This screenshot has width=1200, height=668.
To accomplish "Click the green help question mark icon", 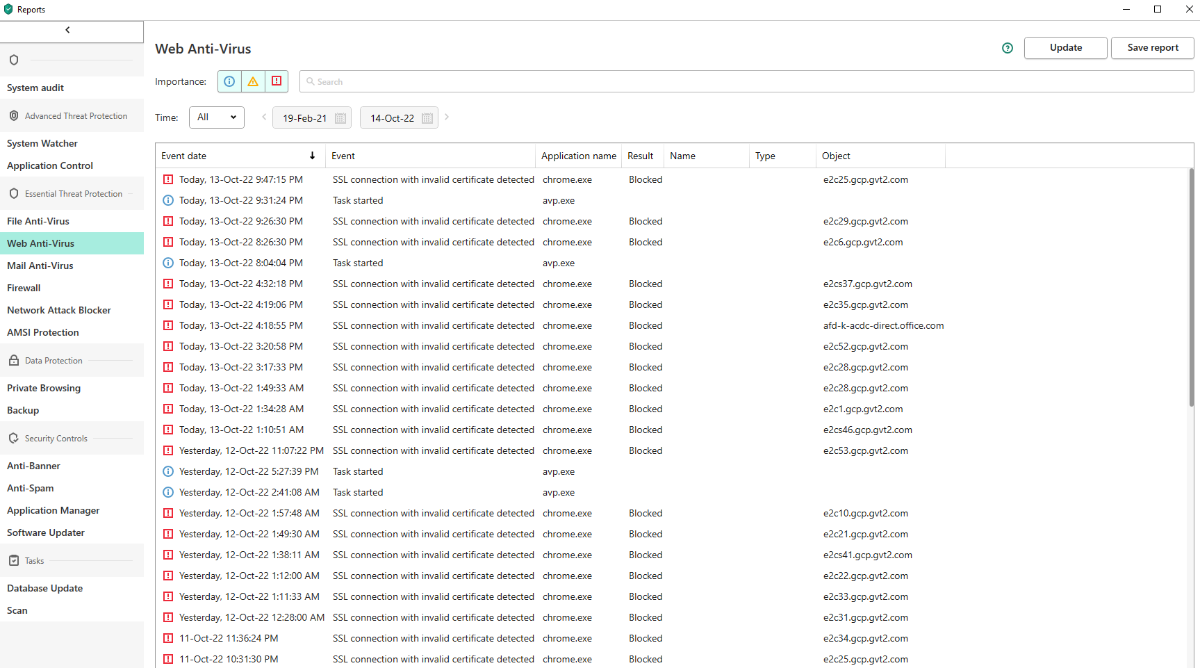I will (1007, 48).
